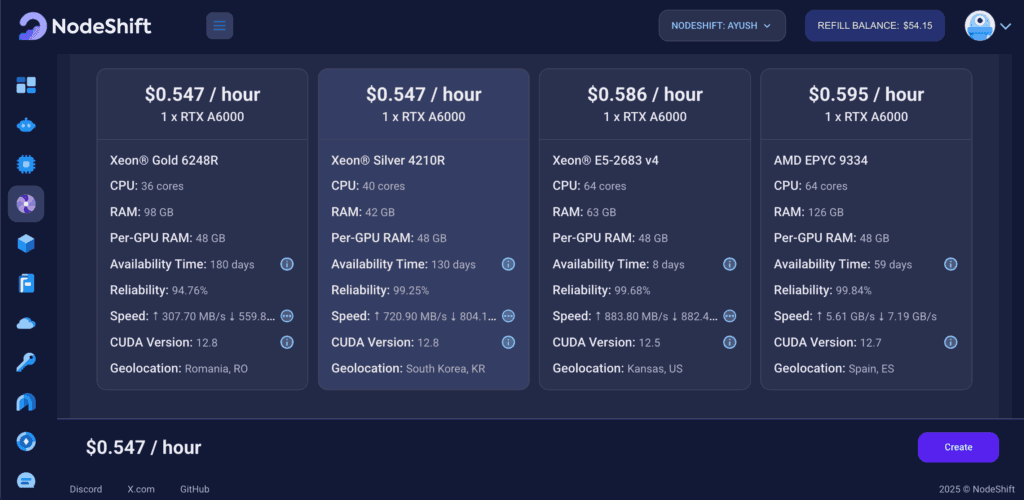
Task: Open the GitHub footer link
Action: (195, 489)
